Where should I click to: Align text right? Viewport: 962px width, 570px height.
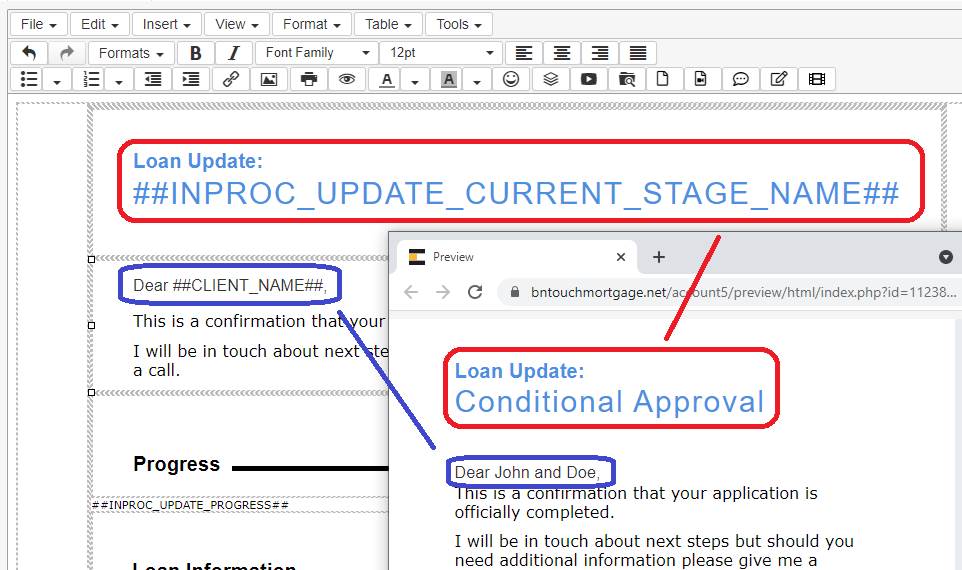coord(599,53)
